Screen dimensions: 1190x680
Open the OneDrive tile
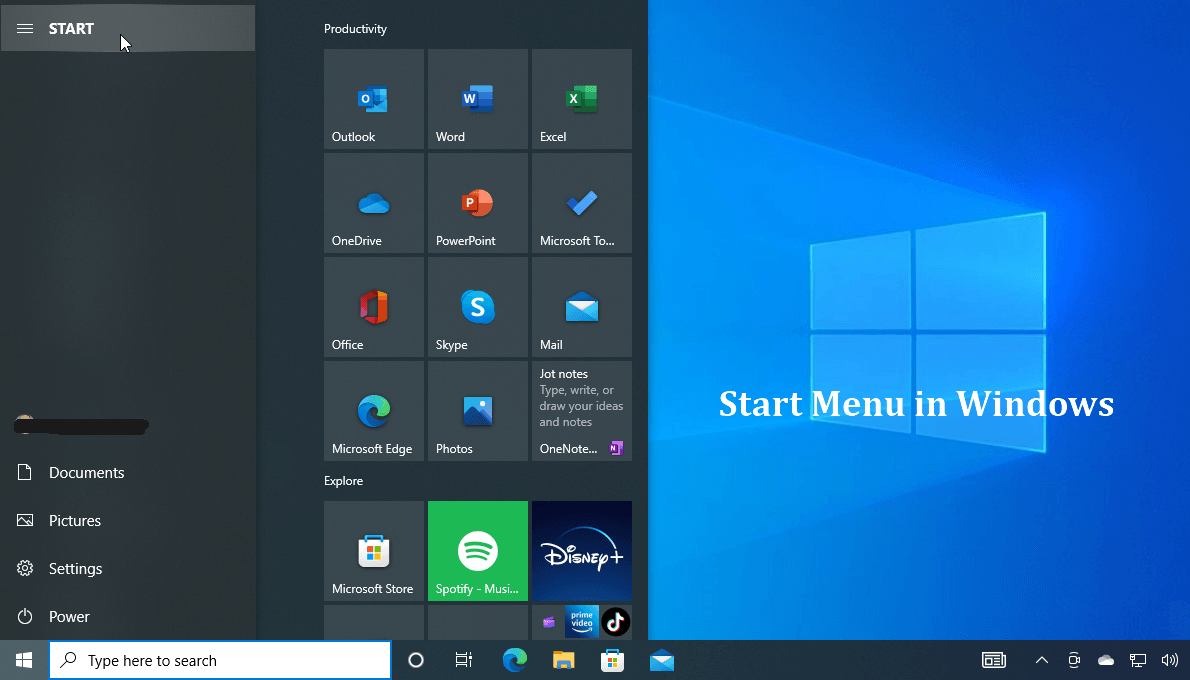[373, 203]
